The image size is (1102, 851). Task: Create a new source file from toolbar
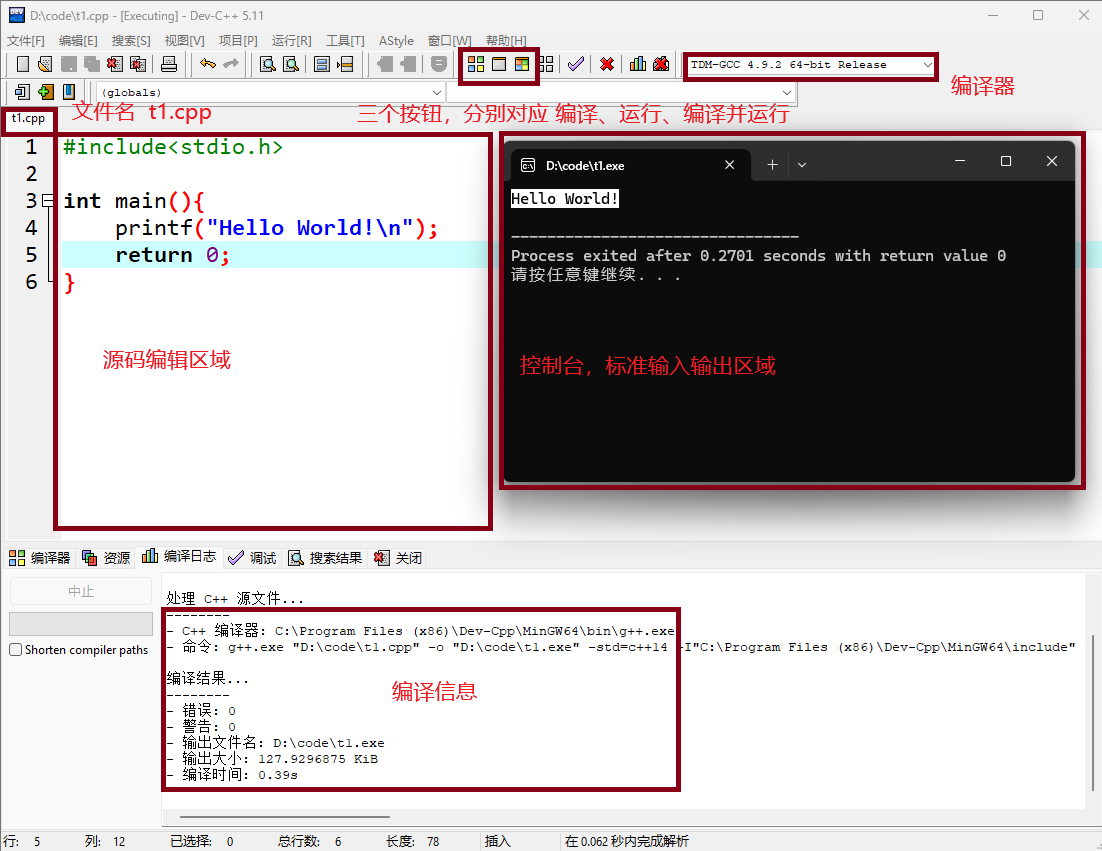pos(22,65)
